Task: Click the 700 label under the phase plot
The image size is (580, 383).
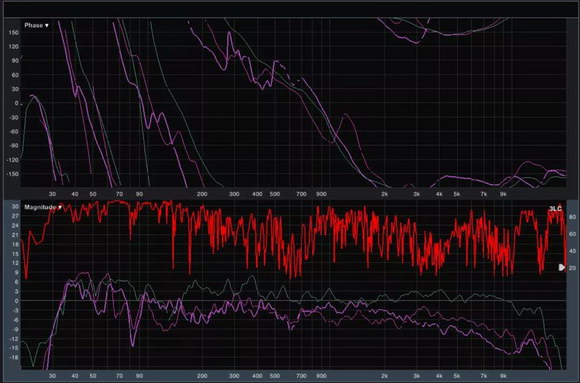Action: (x=301, y=194)
